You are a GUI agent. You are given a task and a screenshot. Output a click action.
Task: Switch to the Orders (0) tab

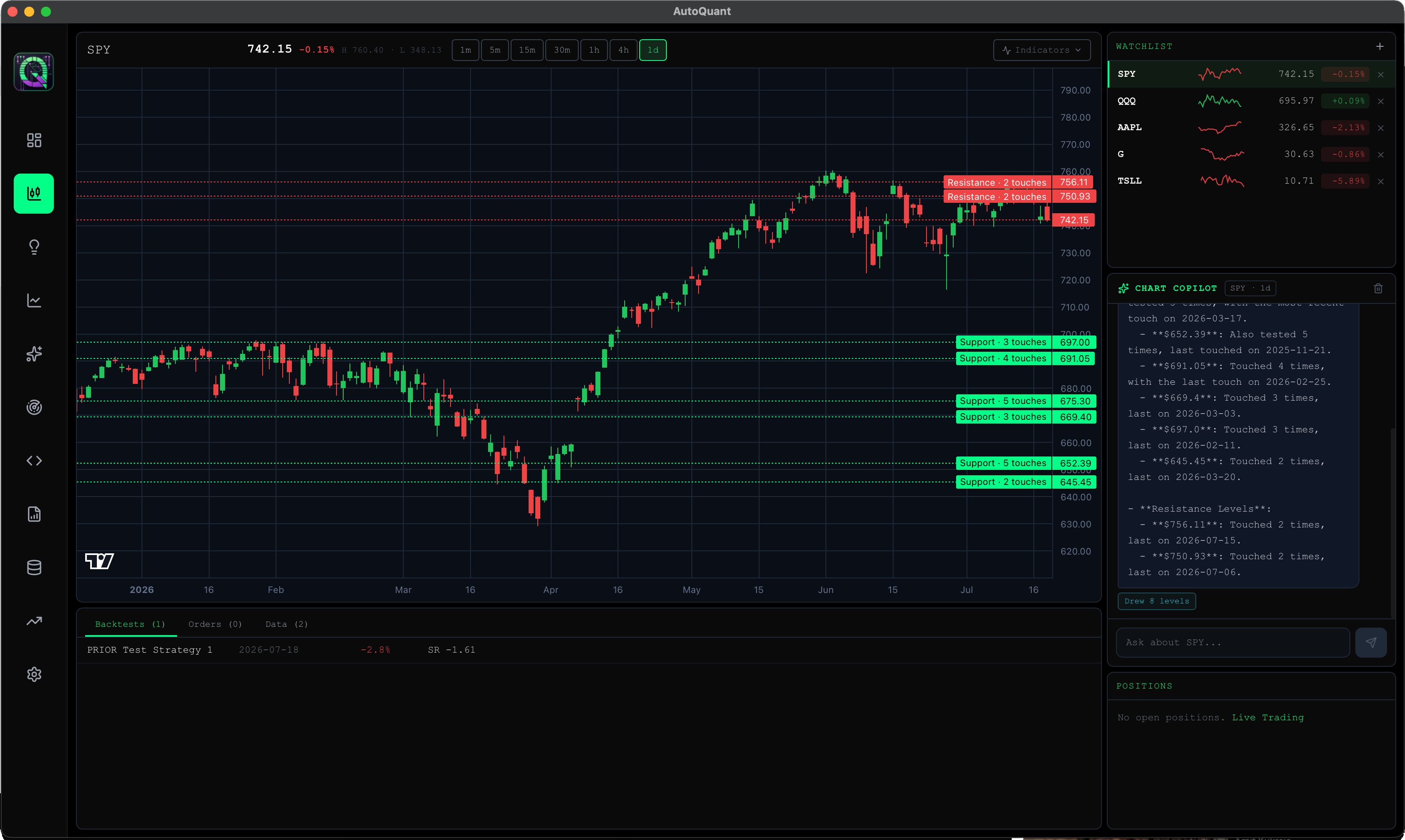pos(215,624)
